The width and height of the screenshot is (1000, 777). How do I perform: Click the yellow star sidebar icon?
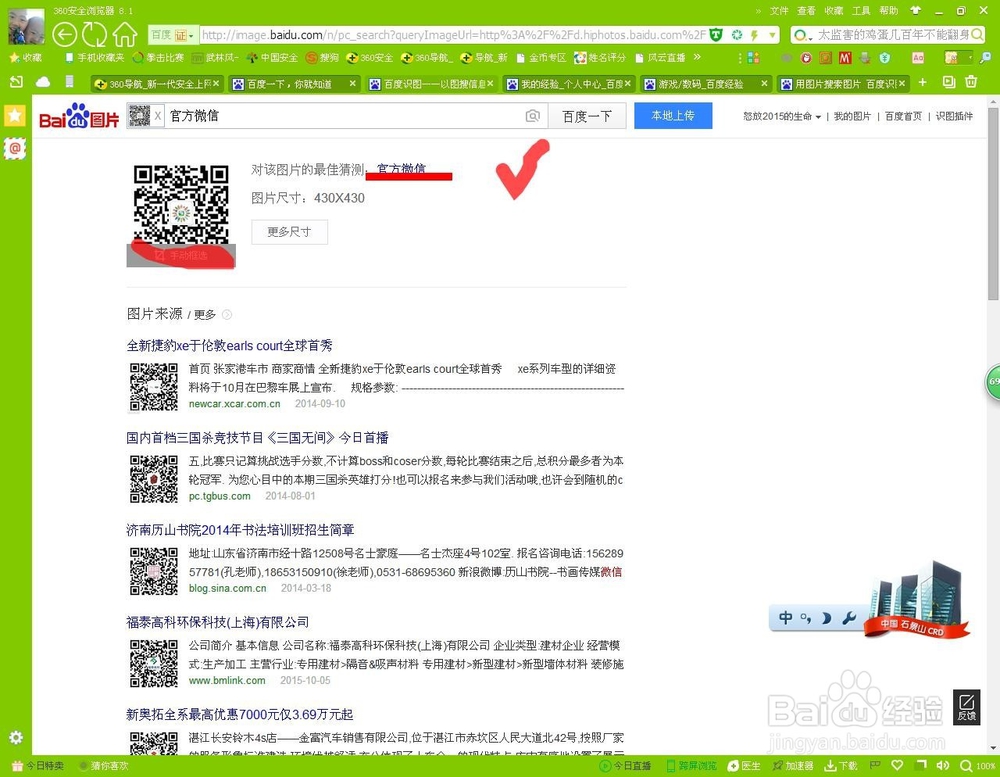click(15, 115)
